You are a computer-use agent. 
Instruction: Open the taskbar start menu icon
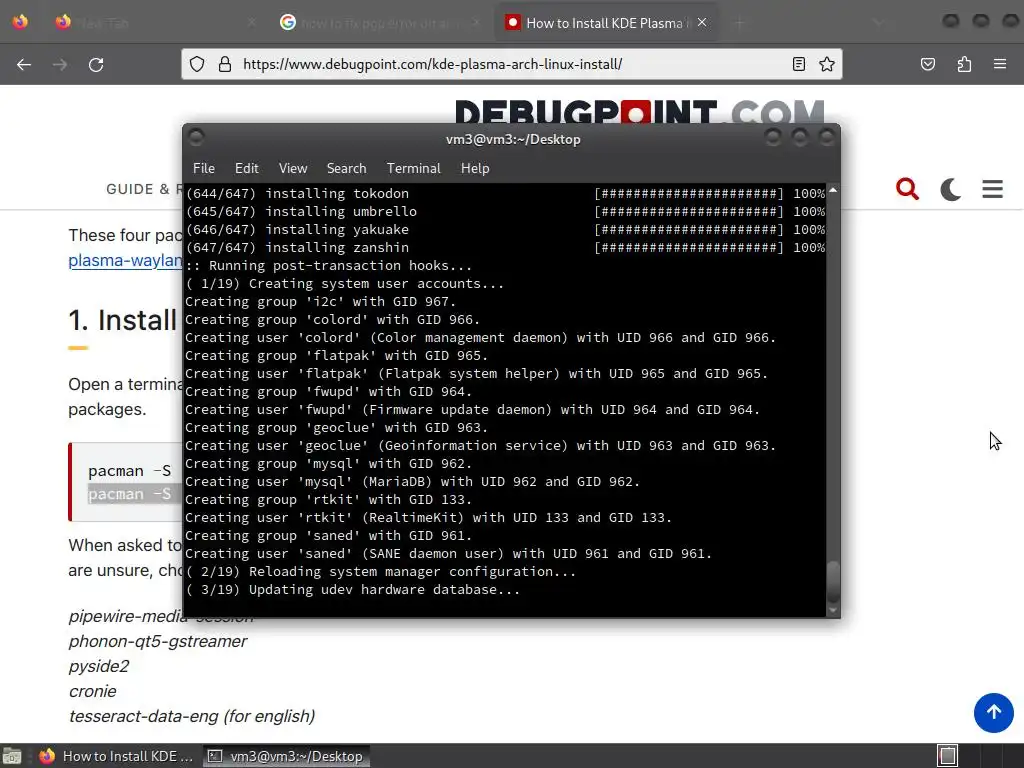[x=12, y=756]
